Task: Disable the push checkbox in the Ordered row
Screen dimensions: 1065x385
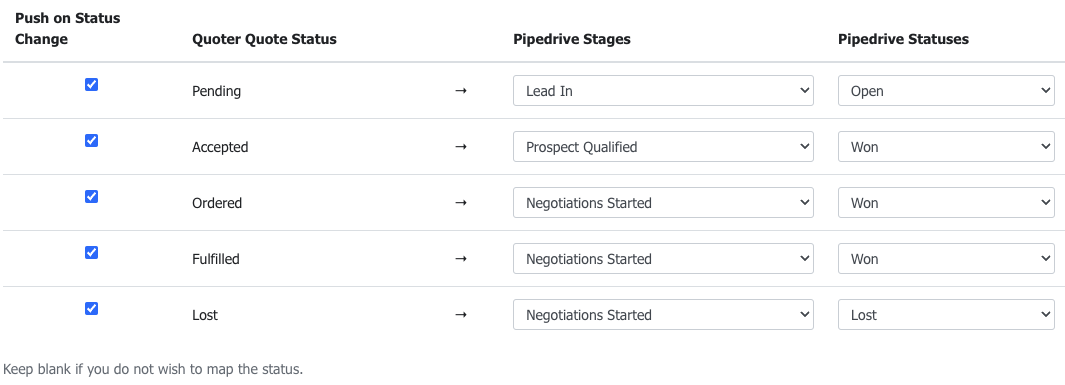Action: pyautogui.click(x=91, y=196)
